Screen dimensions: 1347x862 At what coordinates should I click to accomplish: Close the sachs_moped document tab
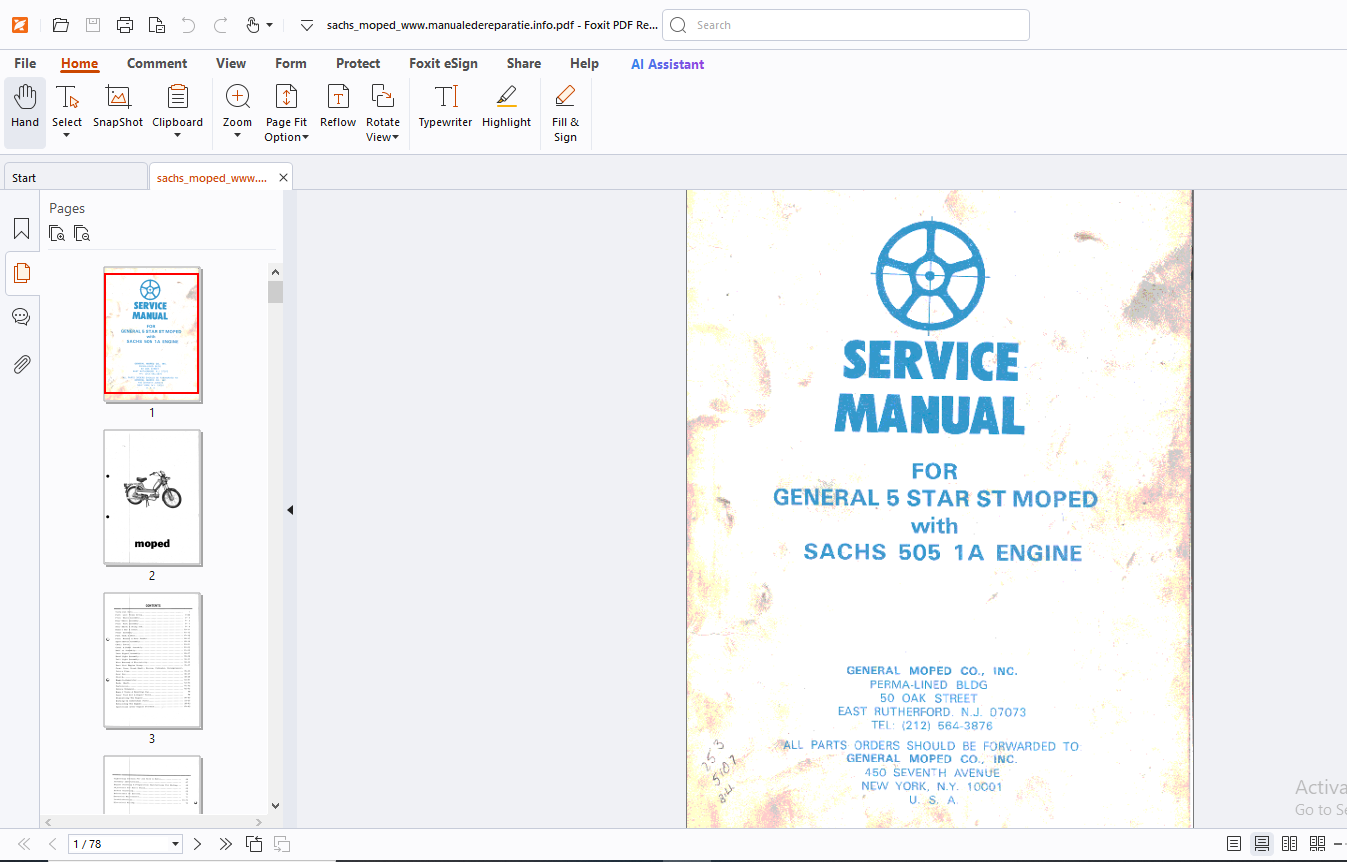coord(283,177)
